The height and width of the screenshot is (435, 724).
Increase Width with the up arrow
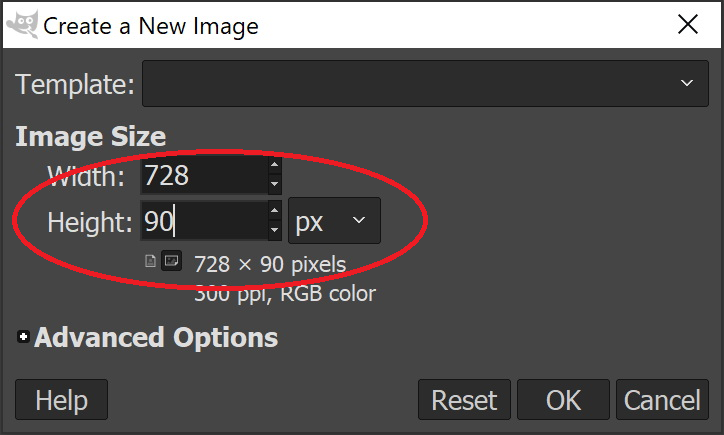275,166
